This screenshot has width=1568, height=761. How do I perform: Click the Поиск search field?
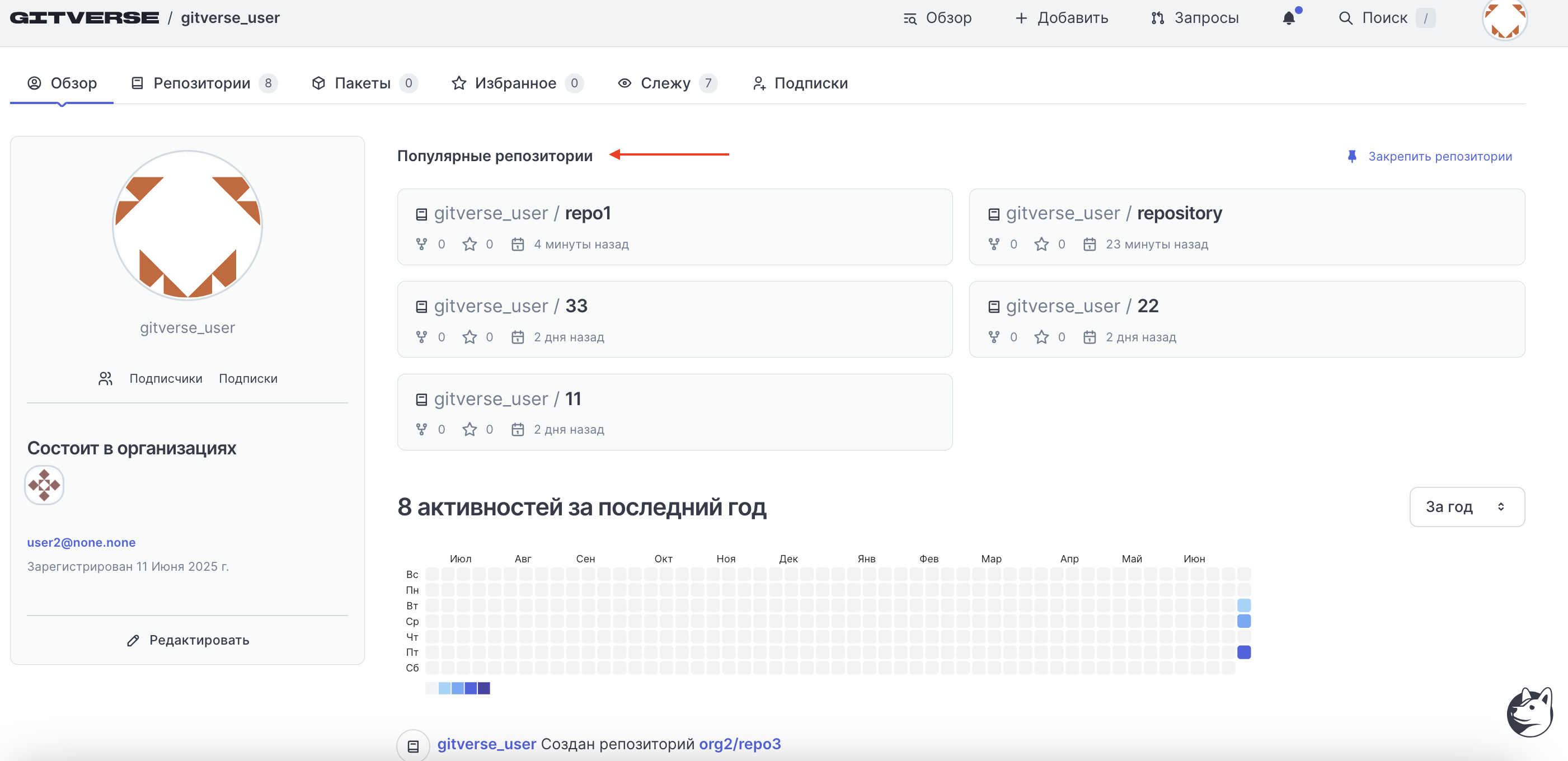1385,18
